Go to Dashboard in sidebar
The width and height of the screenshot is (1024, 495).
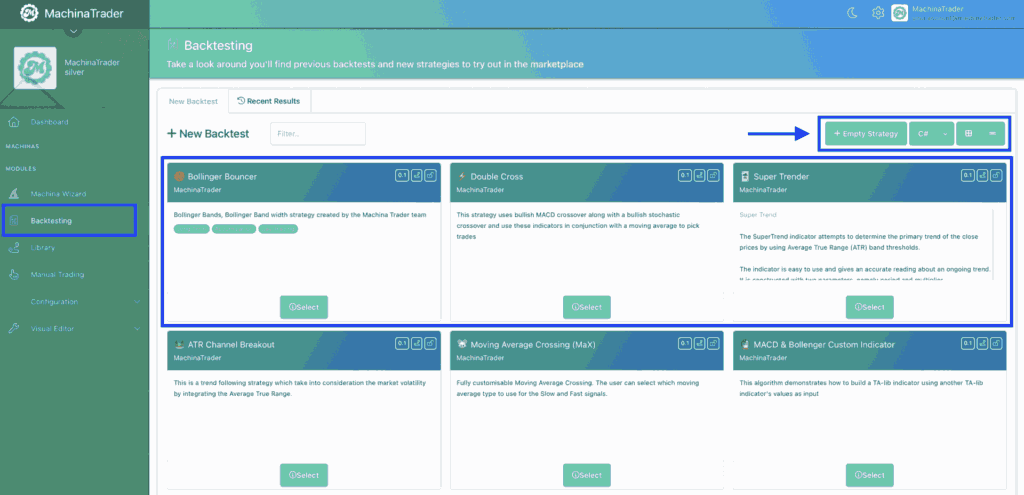[49, 122]
